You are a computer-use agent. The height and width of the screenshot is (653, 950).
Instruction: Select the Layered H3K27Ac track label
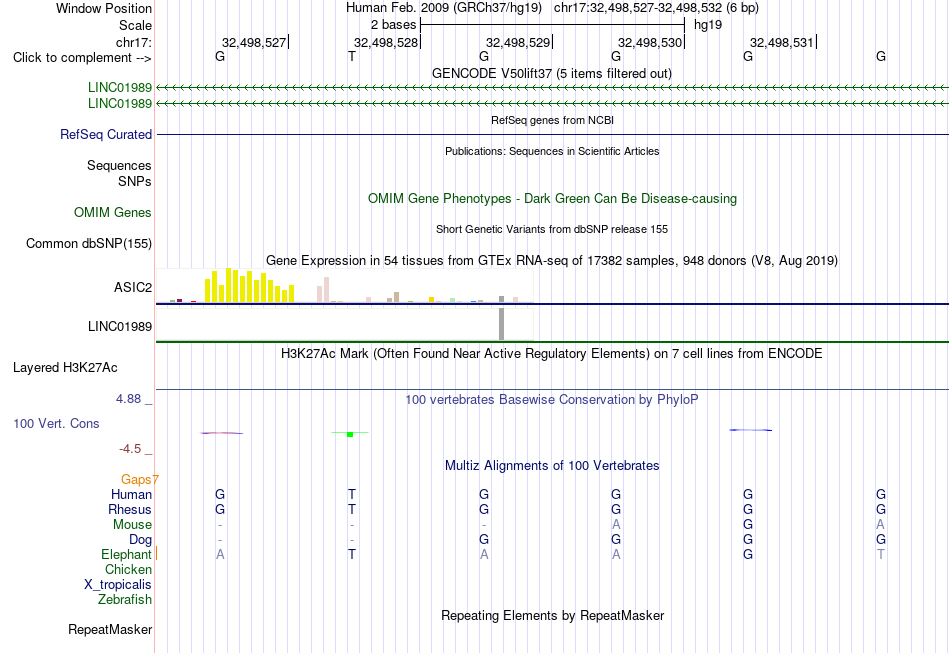pos(65,368)
